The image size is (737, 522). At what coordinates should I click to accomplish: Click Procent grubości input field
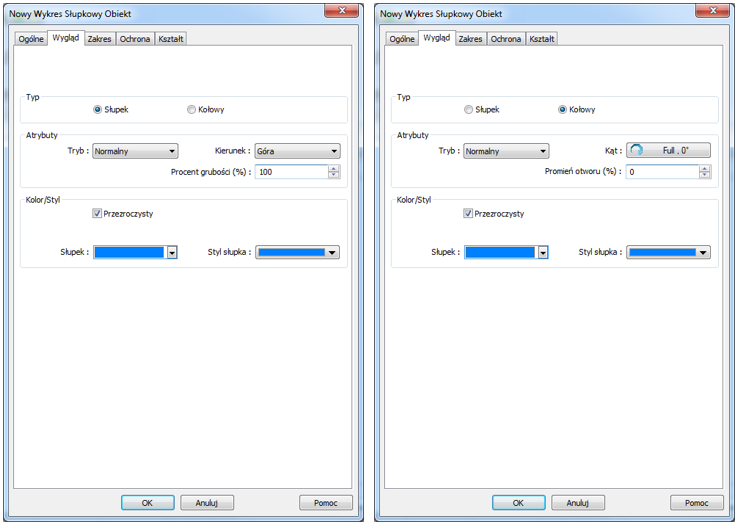[x=291, y=171]
